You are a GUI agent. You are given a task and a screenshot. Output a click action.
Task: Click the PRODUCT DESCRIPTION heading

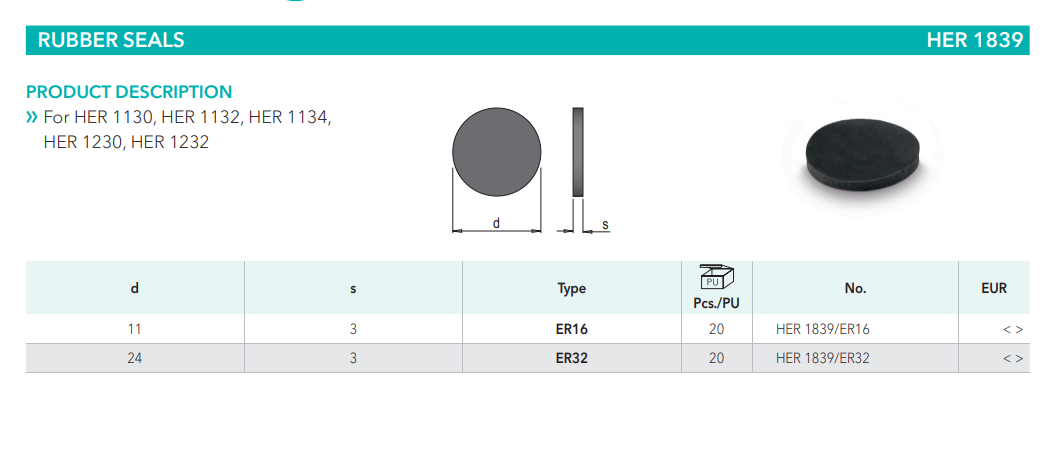[x=129, y=92]
